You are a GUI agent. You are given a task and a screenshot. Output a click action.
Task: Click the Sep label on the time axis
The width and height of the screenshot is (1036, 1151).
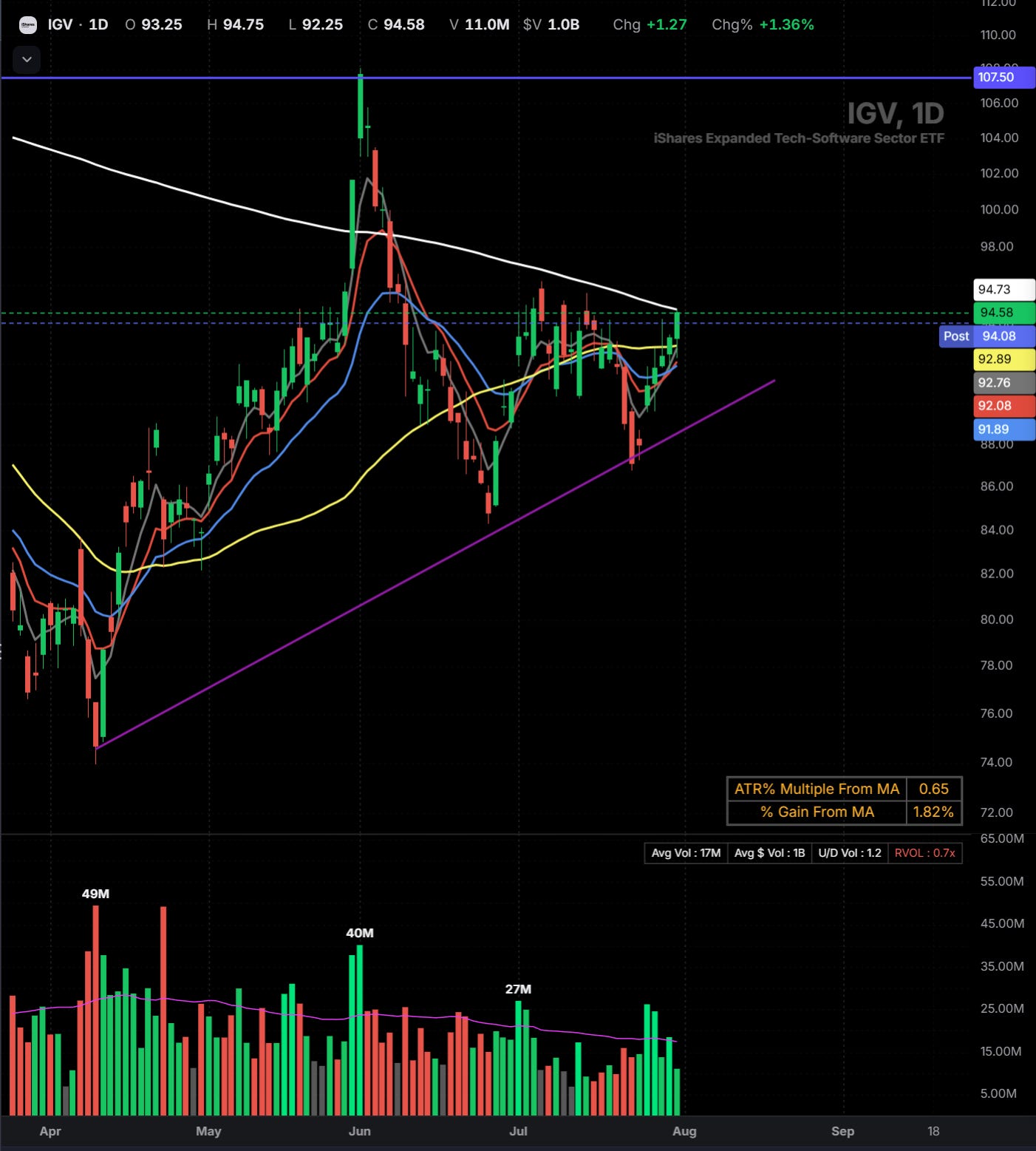(842, 1131)
